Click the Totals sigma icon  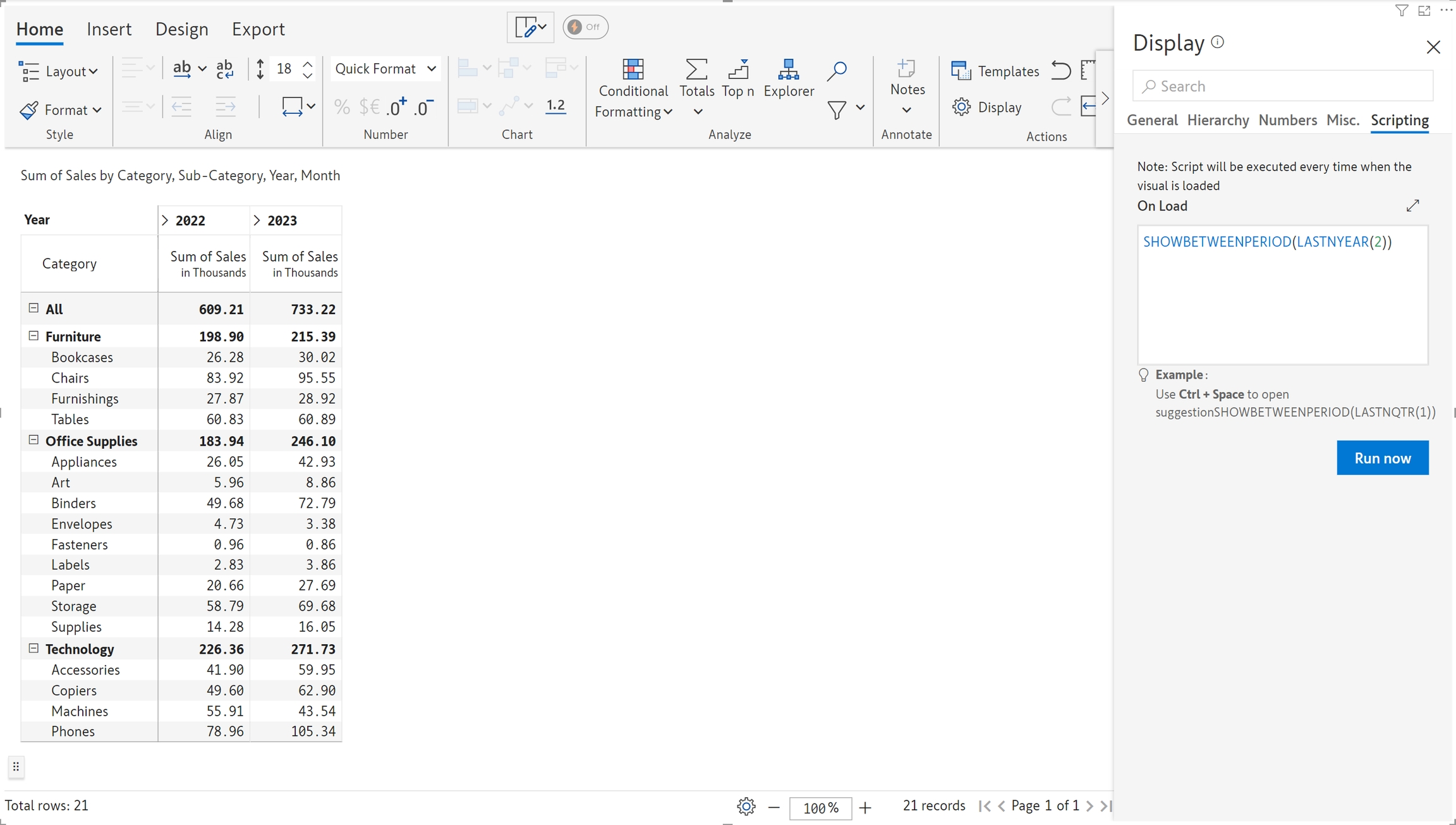click(696, 70)
